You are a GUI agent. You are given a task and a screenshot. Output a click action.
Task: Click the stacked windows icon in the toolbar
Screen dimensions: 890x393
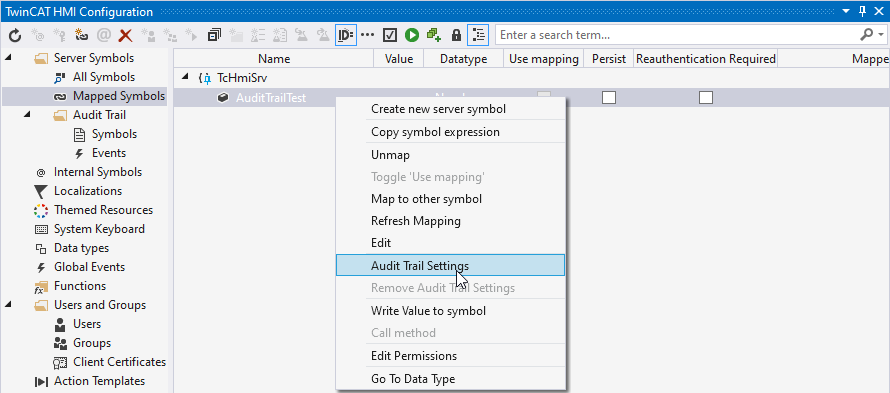[x=214, y=35]
